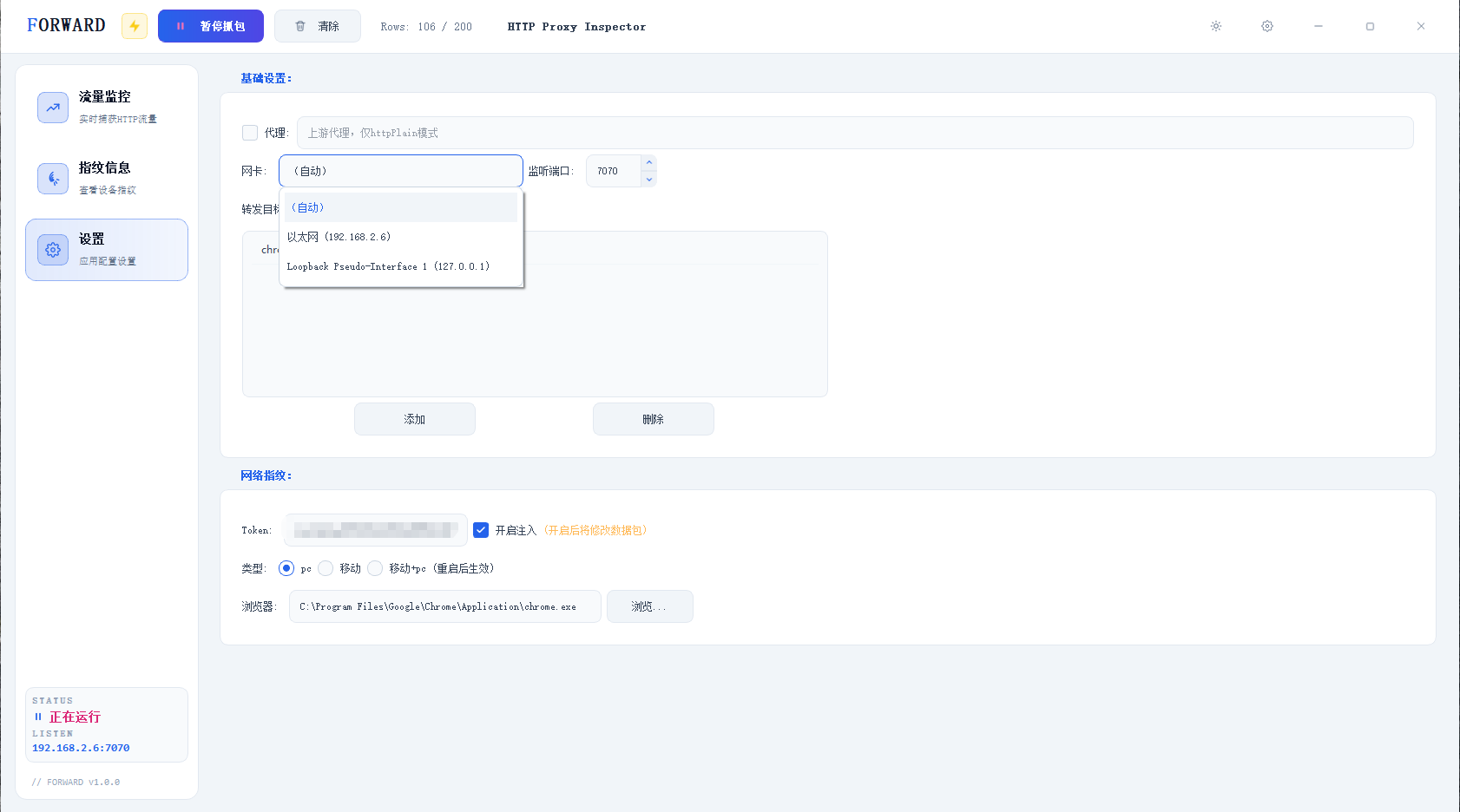Click the trash icon in clear button
Screen dimensions: 1460x812
click(300, 26)
